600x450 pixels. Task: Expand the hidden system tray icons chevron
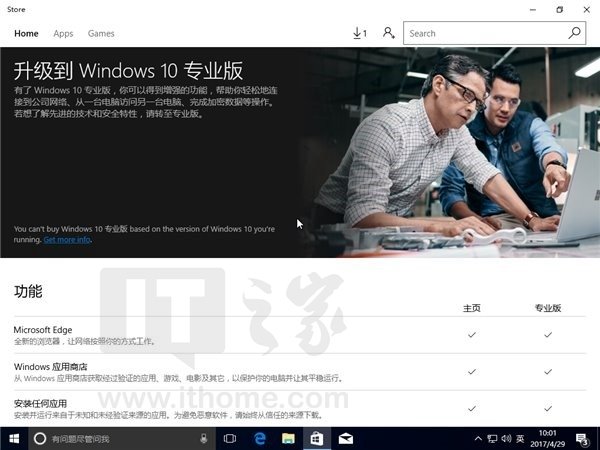478,439
